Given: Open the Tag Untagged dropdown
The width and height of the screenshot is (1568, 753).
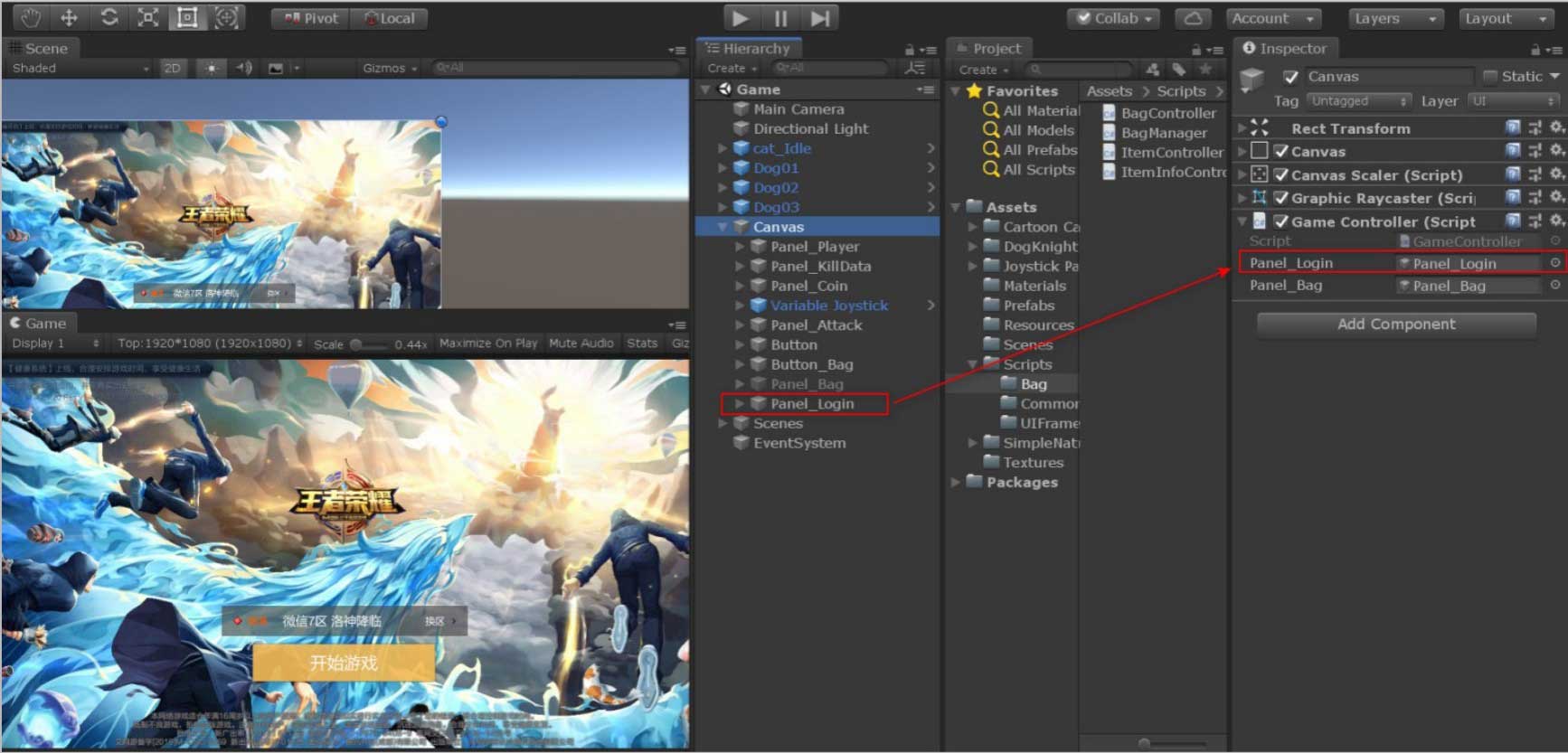Looking at the screenshot, I should pos(1358,101).
